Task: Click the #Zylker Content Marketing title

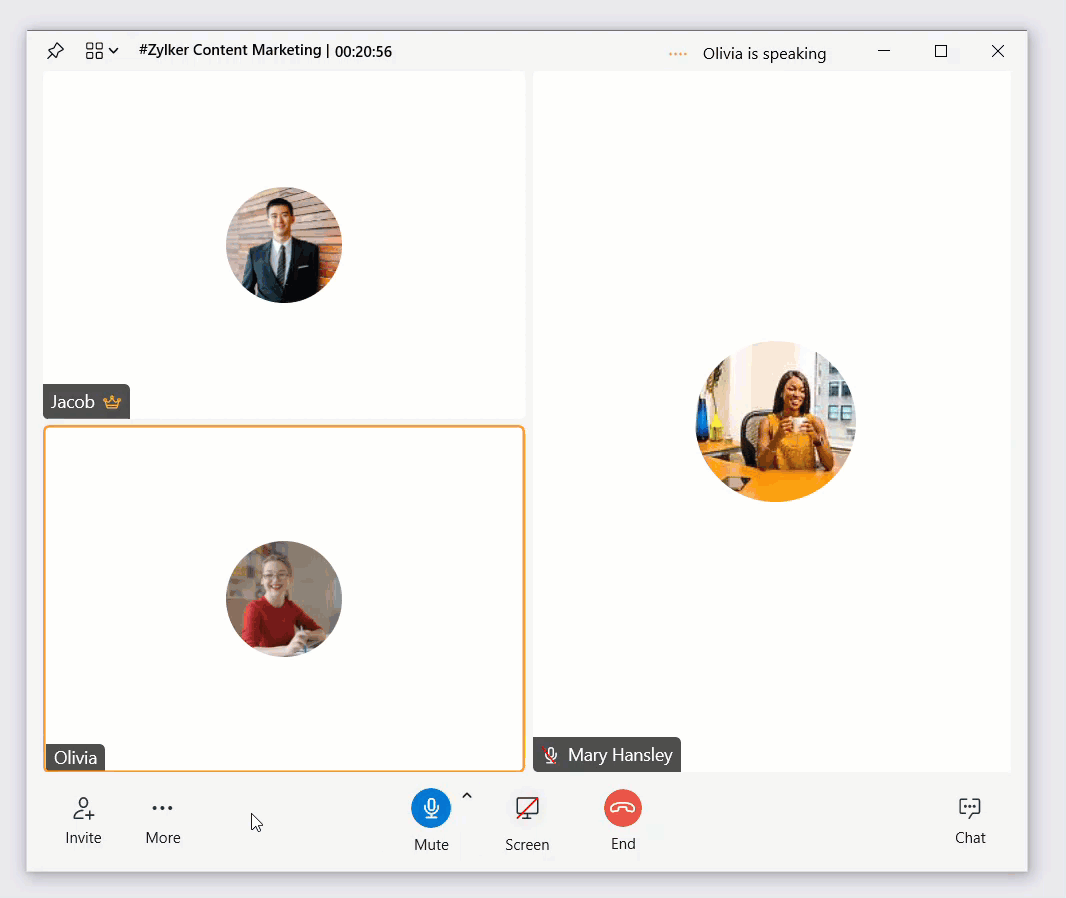Action: [x=230, y=50]
